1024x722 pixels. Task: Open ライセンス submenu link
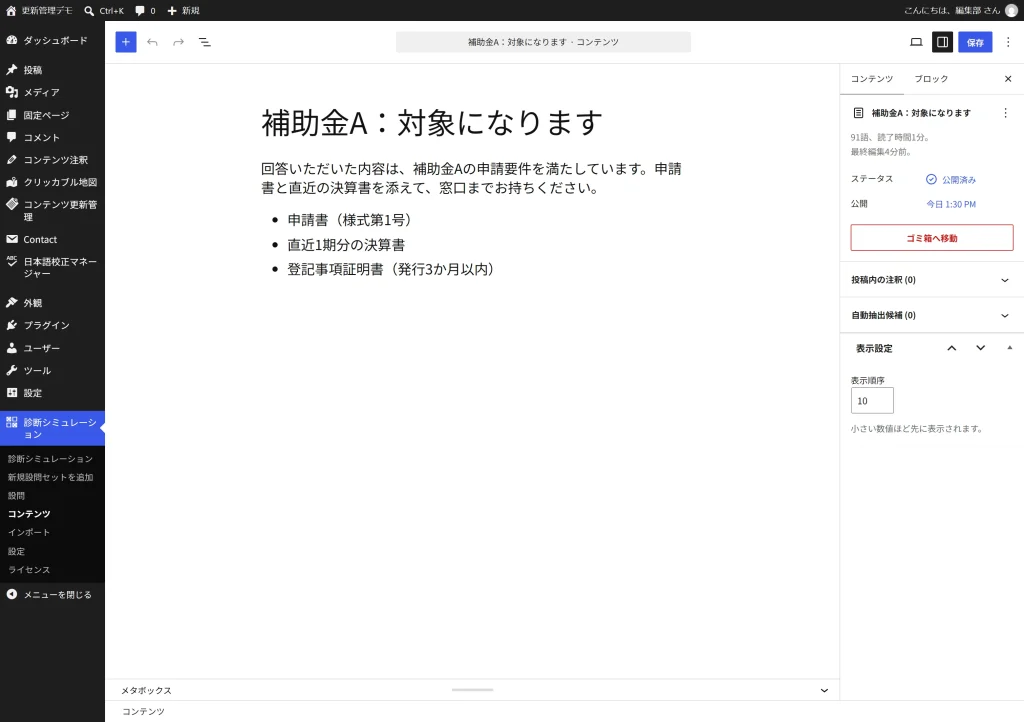(x=29, y=569)
